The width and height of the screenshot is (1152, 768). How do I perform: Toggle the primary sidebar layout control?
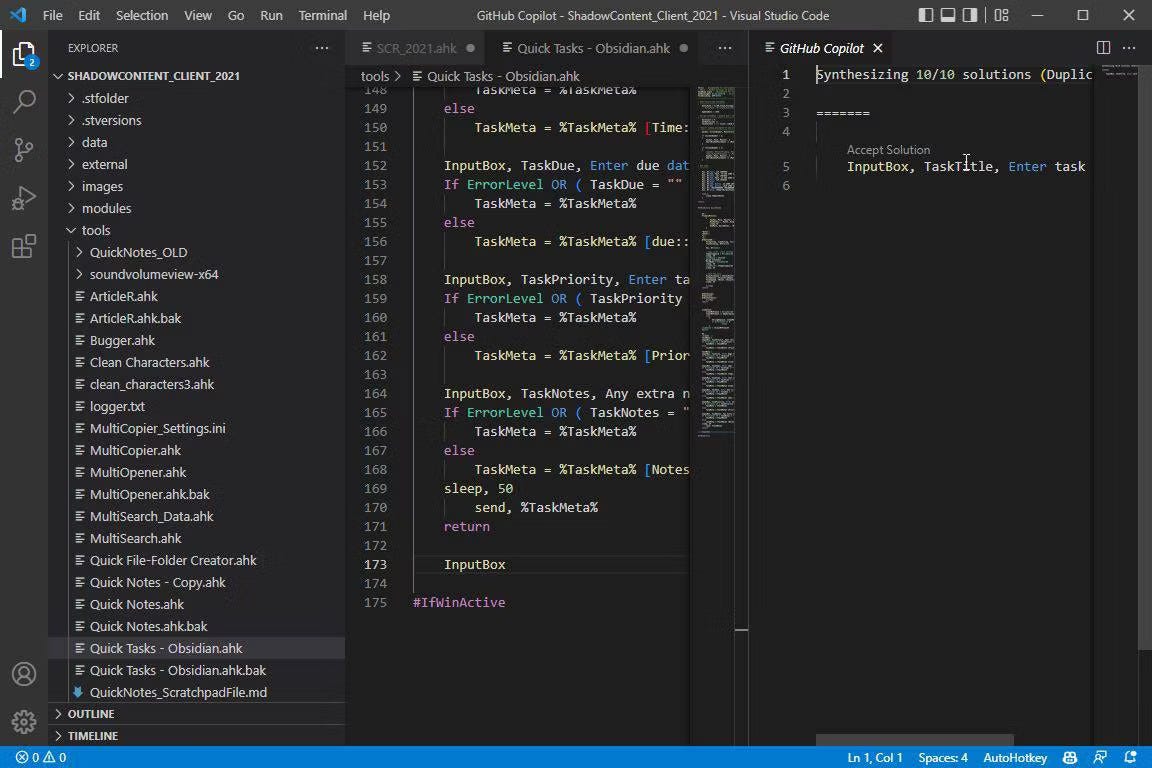[925, 14]
